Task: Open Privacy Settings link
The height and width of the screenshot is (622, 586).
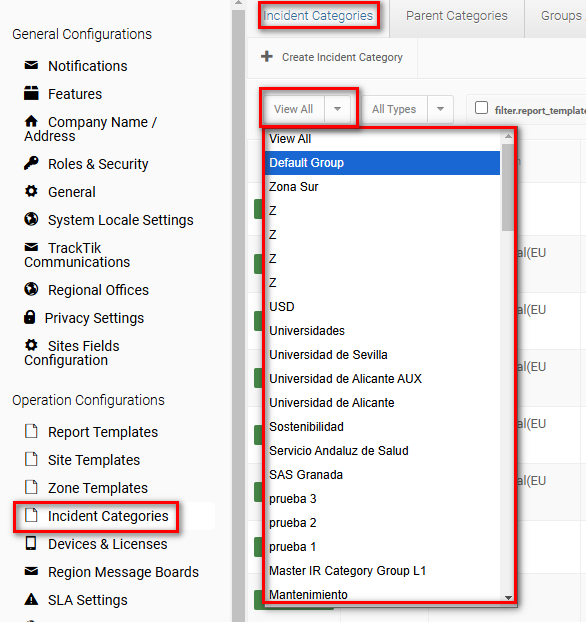Action: pyautogui.click(x=94, y=318)
